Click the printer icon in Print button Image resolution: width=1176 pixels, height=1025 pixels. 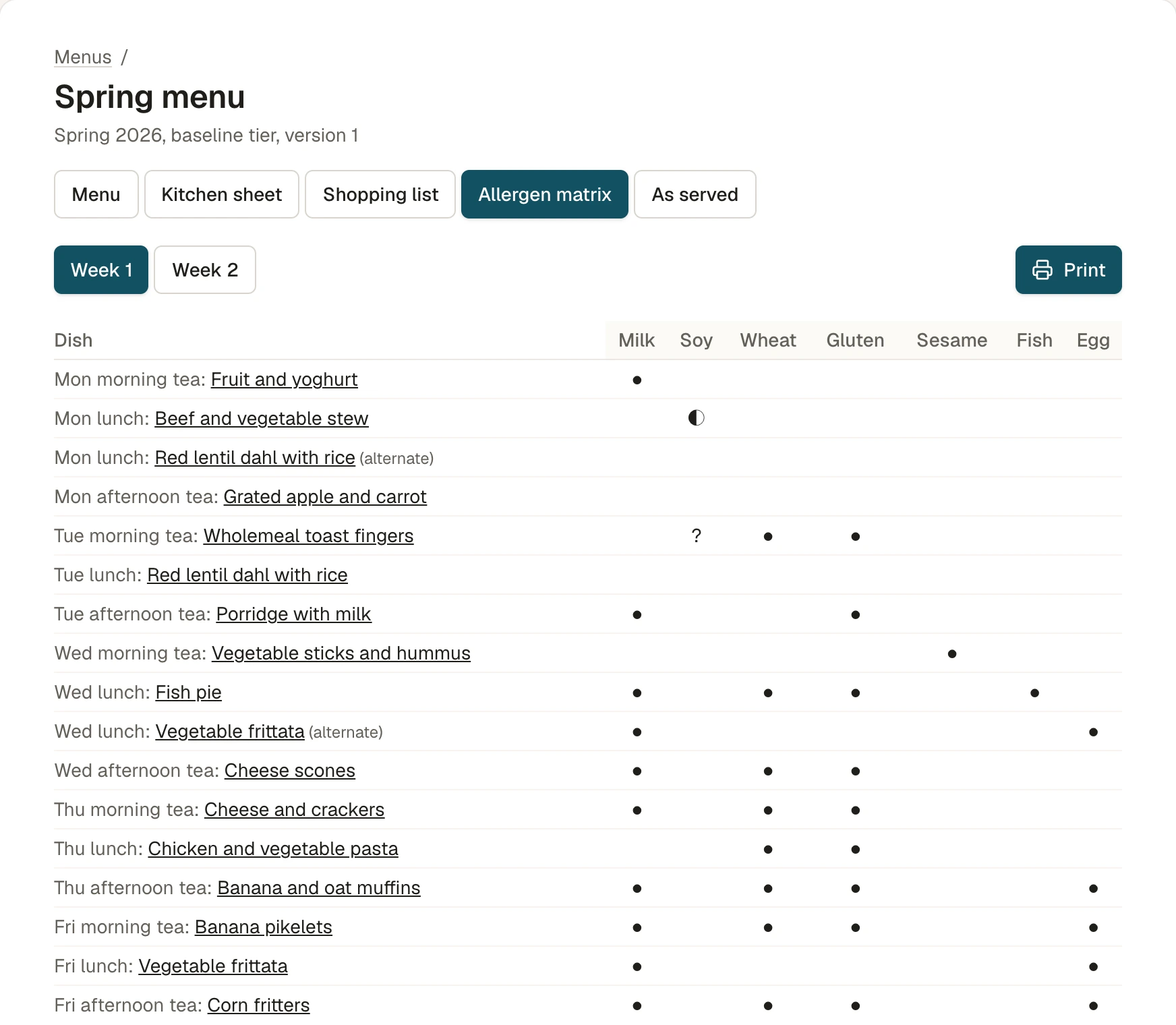pos(1042,270)
